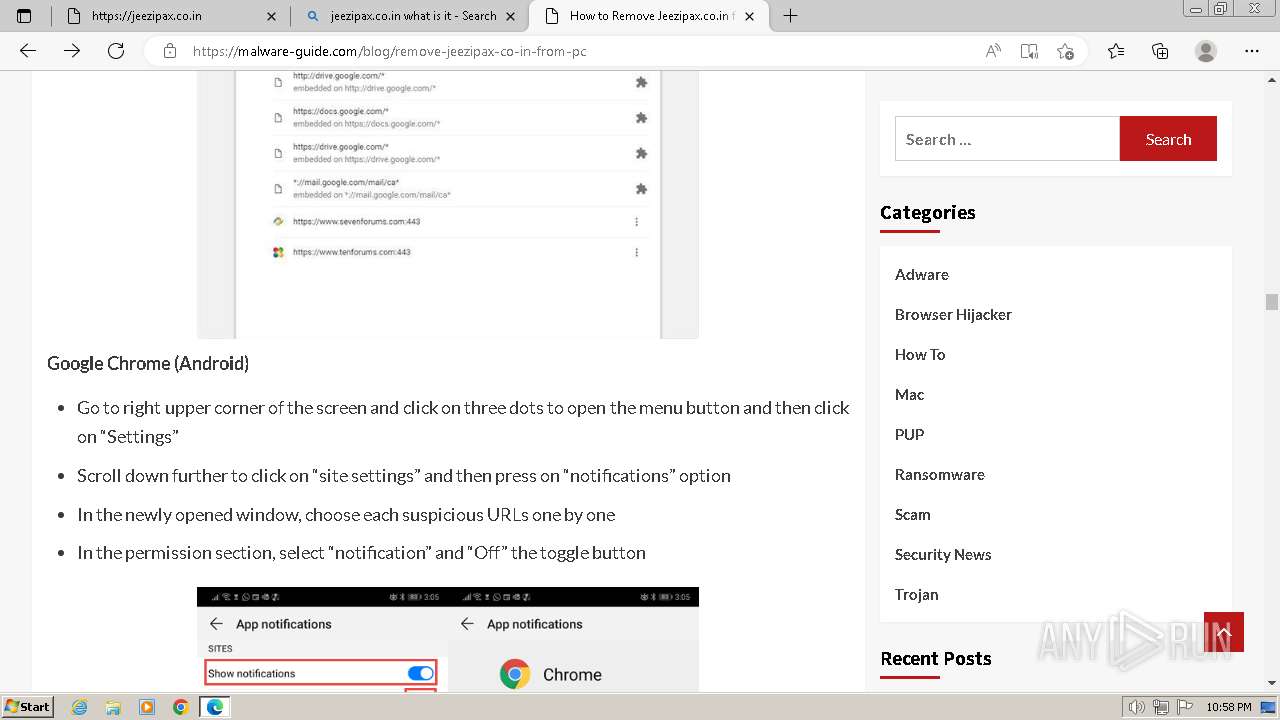Image resolution: width=1280 pixels, height=720 pixels.
Task: Open the Adware category
Action: coord(922,274)
